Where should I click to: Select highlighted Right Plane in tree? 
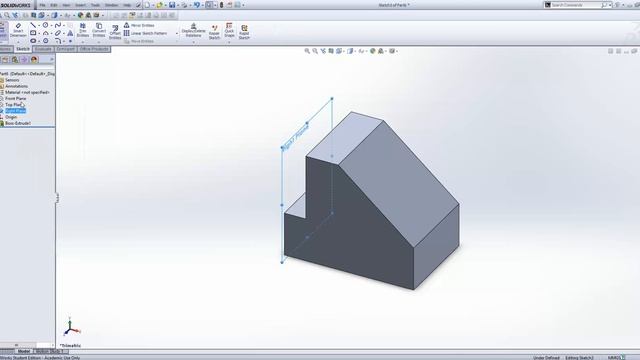tap(16, 111)
